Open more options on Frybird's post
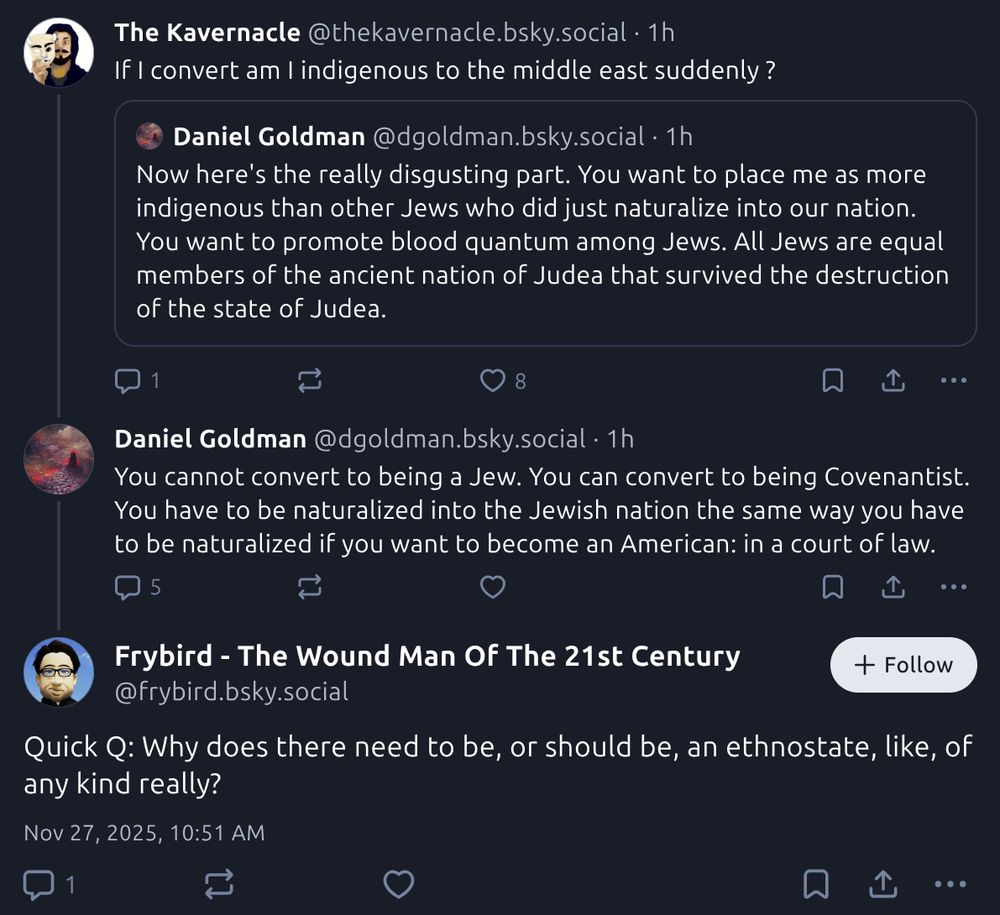The width and height of the screenshot is (1000, 915). (x=950, y=884)
